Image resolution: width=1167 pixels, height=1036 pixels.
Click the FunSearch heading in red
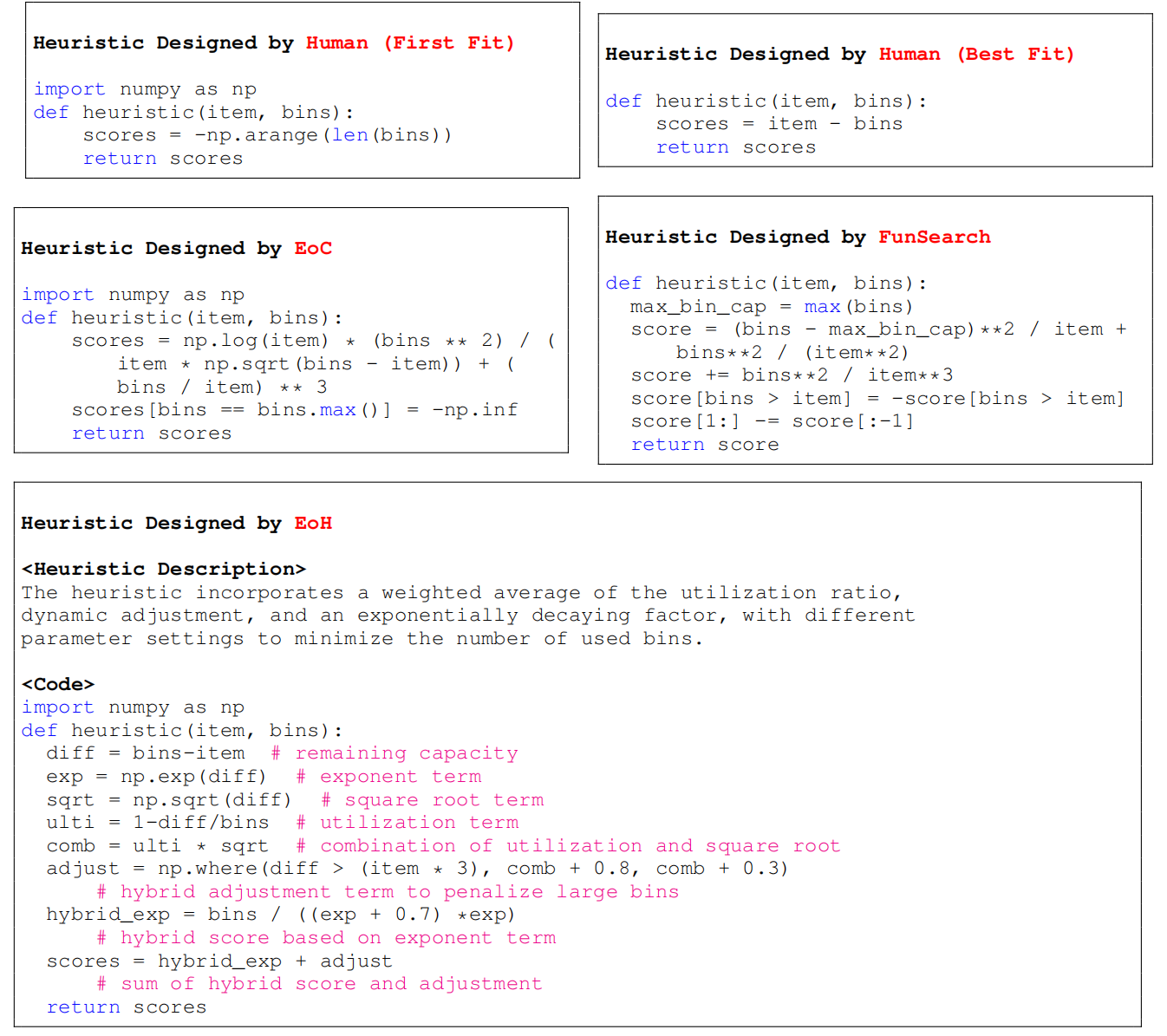point(935,237)
